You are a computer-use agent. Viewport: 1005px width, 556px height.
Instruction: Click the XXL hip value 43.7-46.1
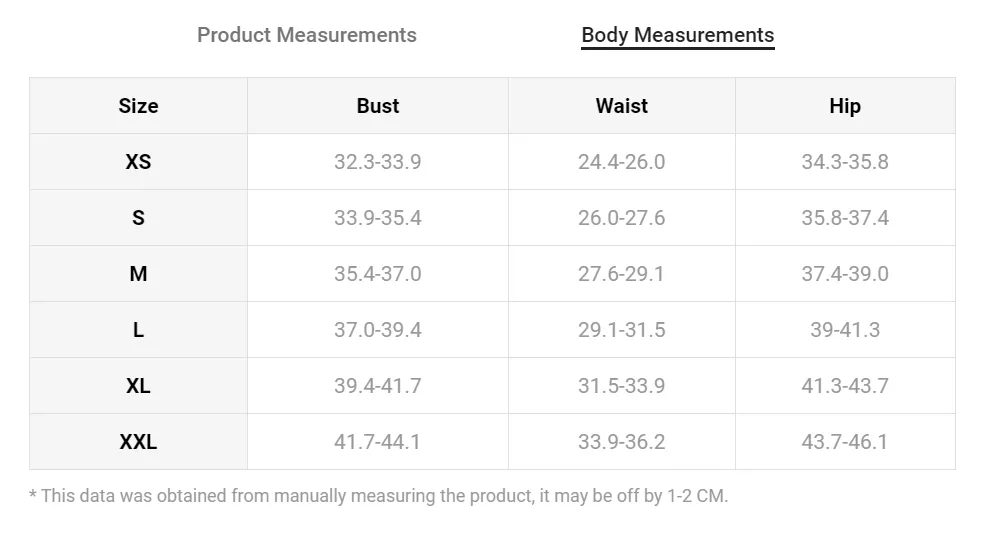(845, 442)
